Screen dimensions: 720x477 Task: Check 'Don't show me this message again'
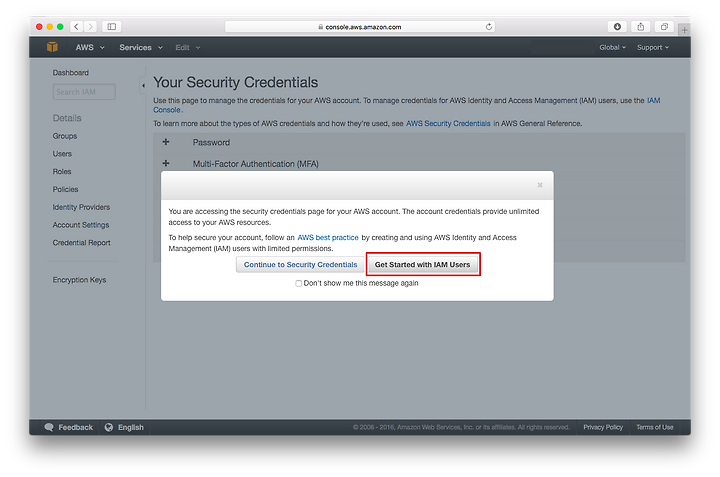298,284
